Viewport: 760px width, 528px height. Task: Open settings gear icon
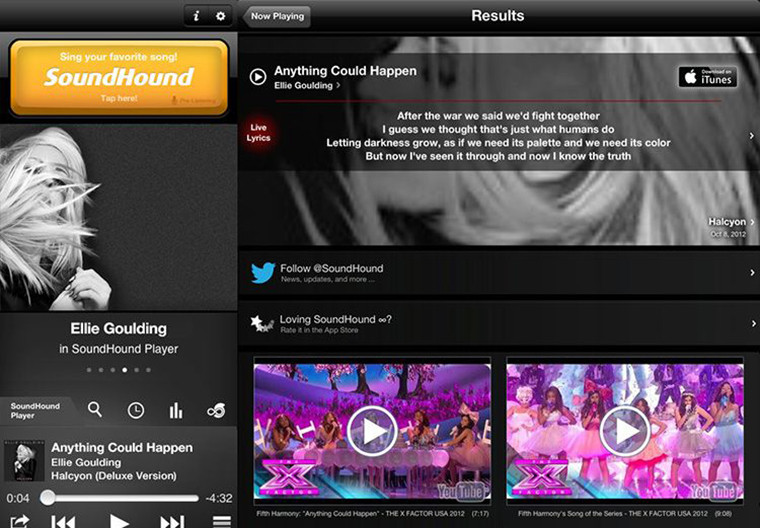(221, 16)
